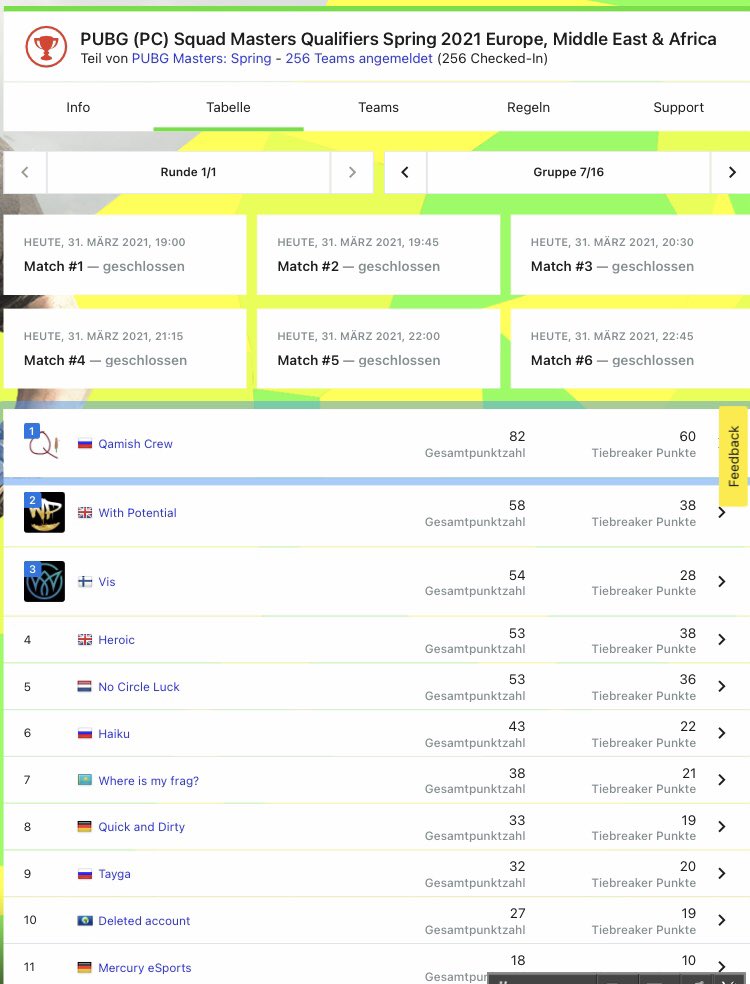Open the Feedback side button

(x=733, y=456)
